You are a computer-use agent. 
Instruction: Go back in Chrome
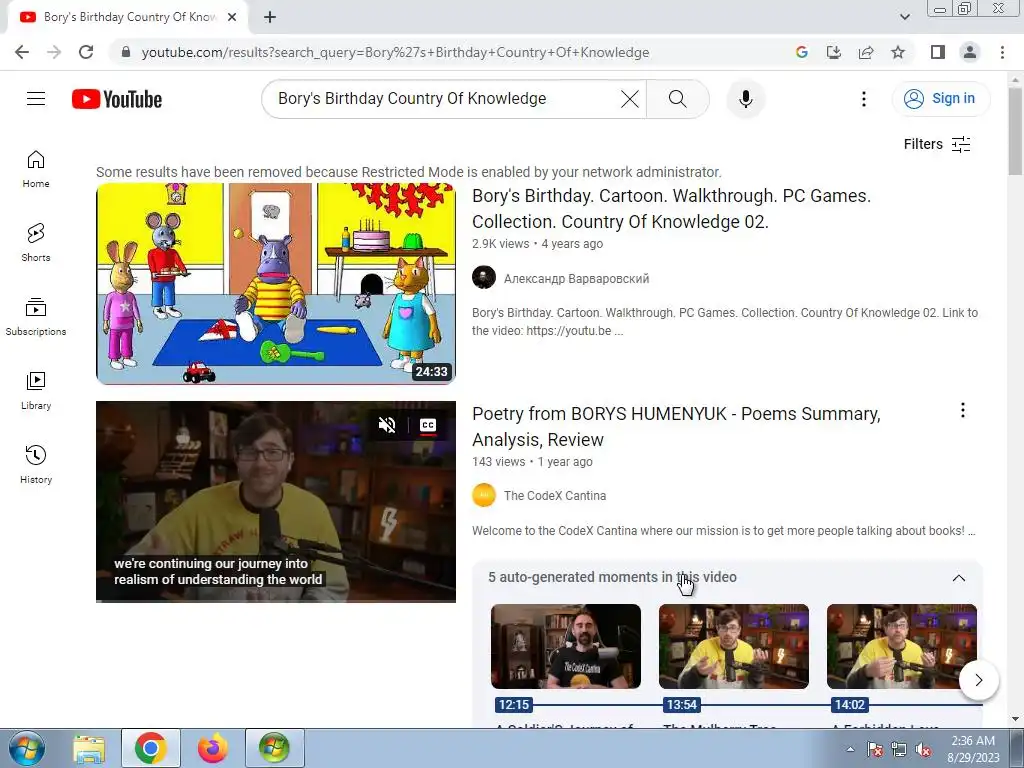click(22, 52)
